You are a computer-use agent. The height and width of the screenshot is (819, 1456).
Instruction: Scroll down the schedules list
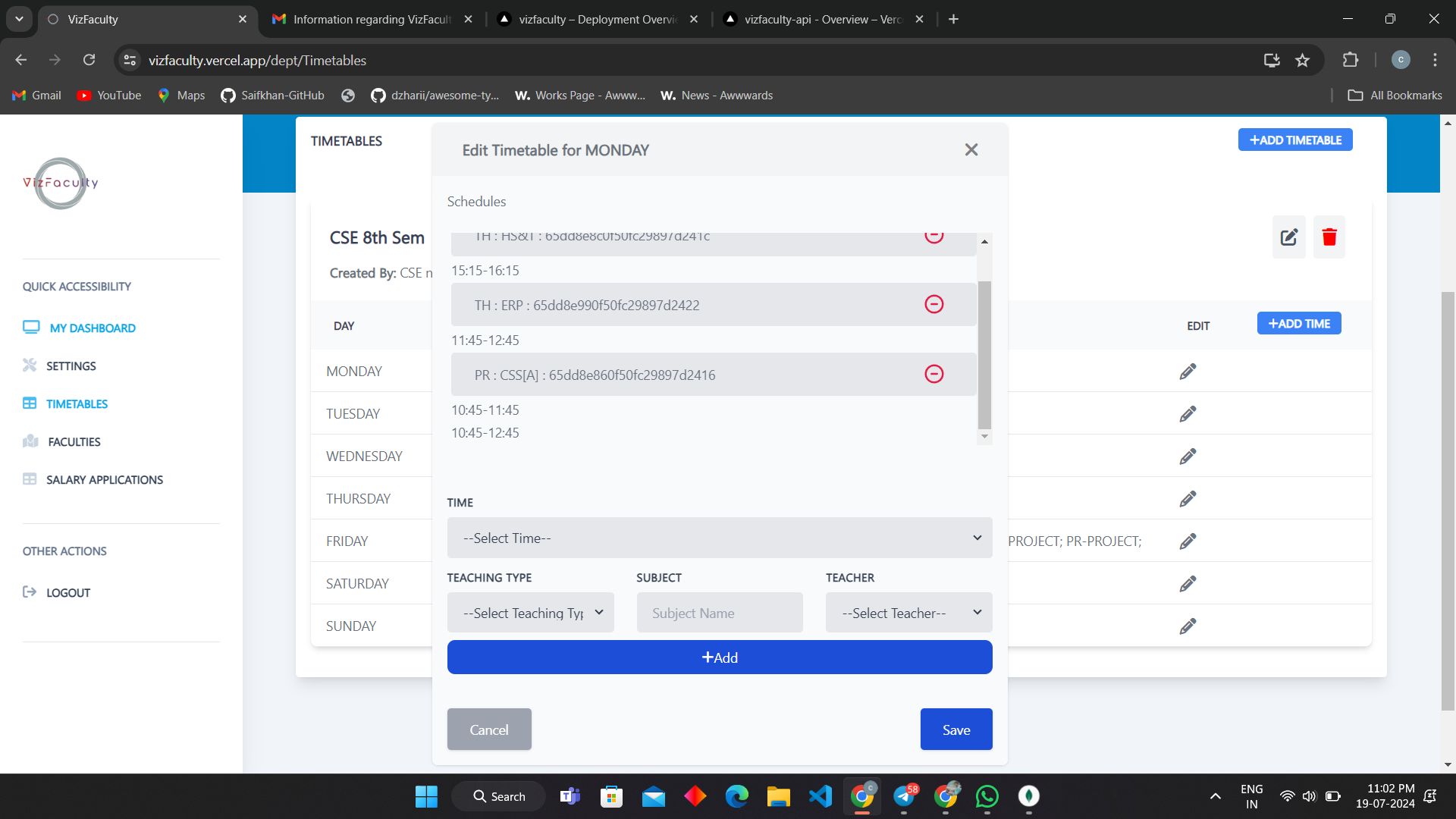coord(984,437)
